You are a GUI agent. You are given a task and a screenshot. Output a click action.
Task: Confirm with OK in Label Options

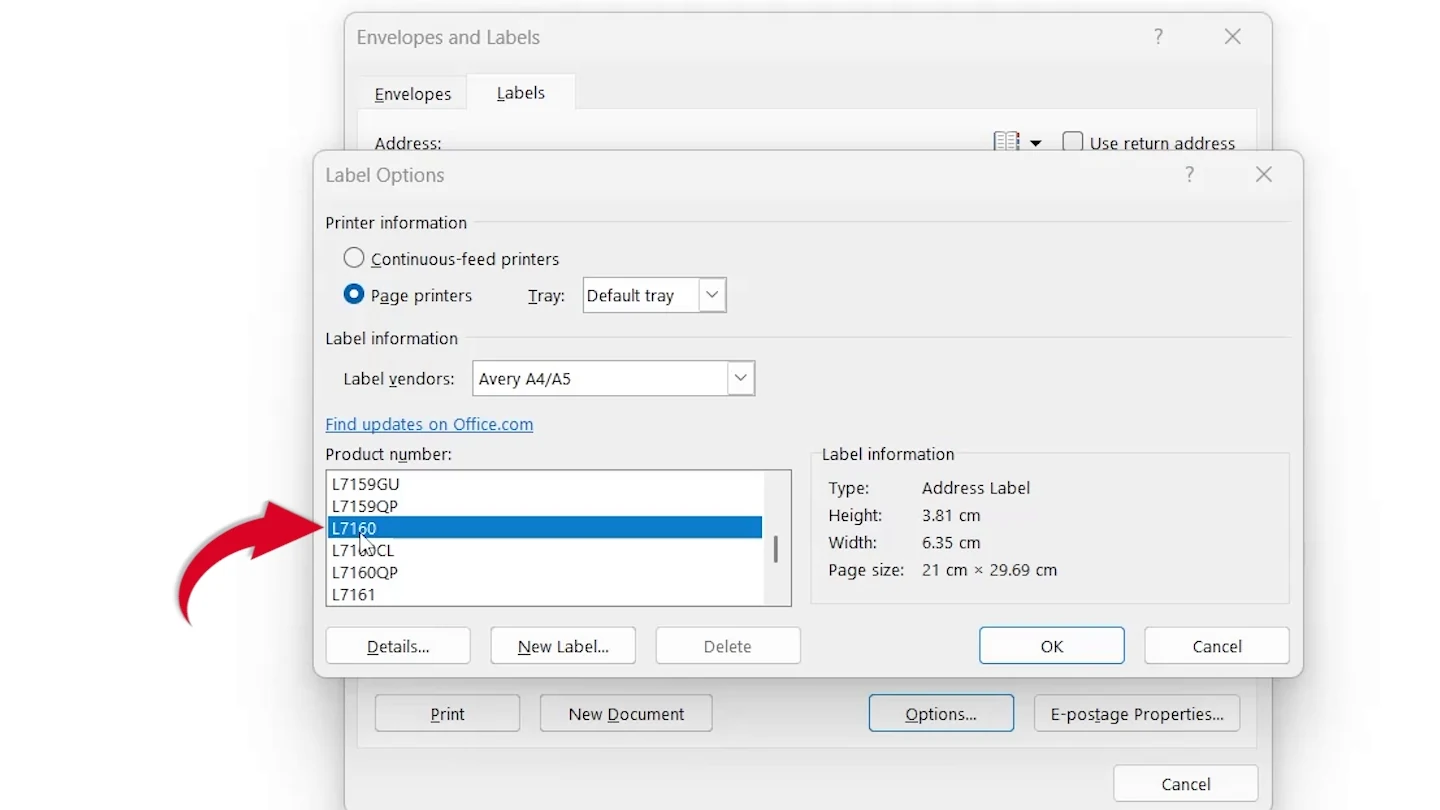[1052, 646]
